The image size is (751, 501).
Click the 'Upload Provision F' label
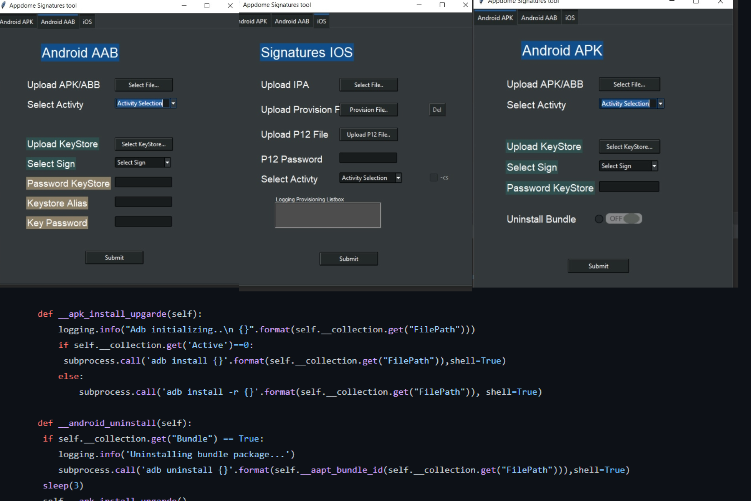pos(300,110)
